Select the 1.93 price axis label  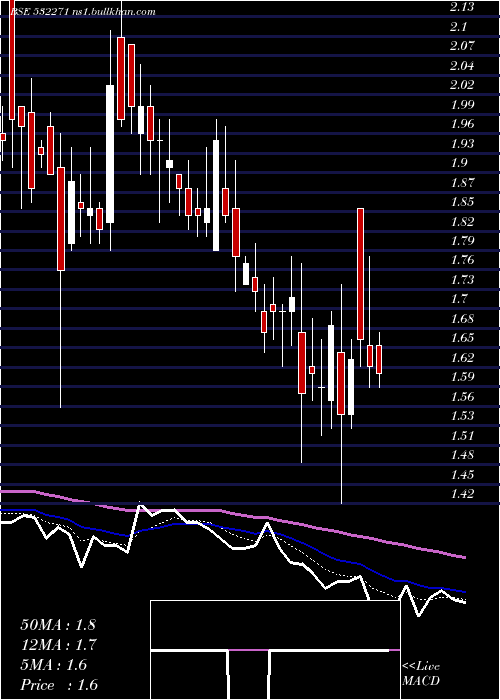(462, 143)
